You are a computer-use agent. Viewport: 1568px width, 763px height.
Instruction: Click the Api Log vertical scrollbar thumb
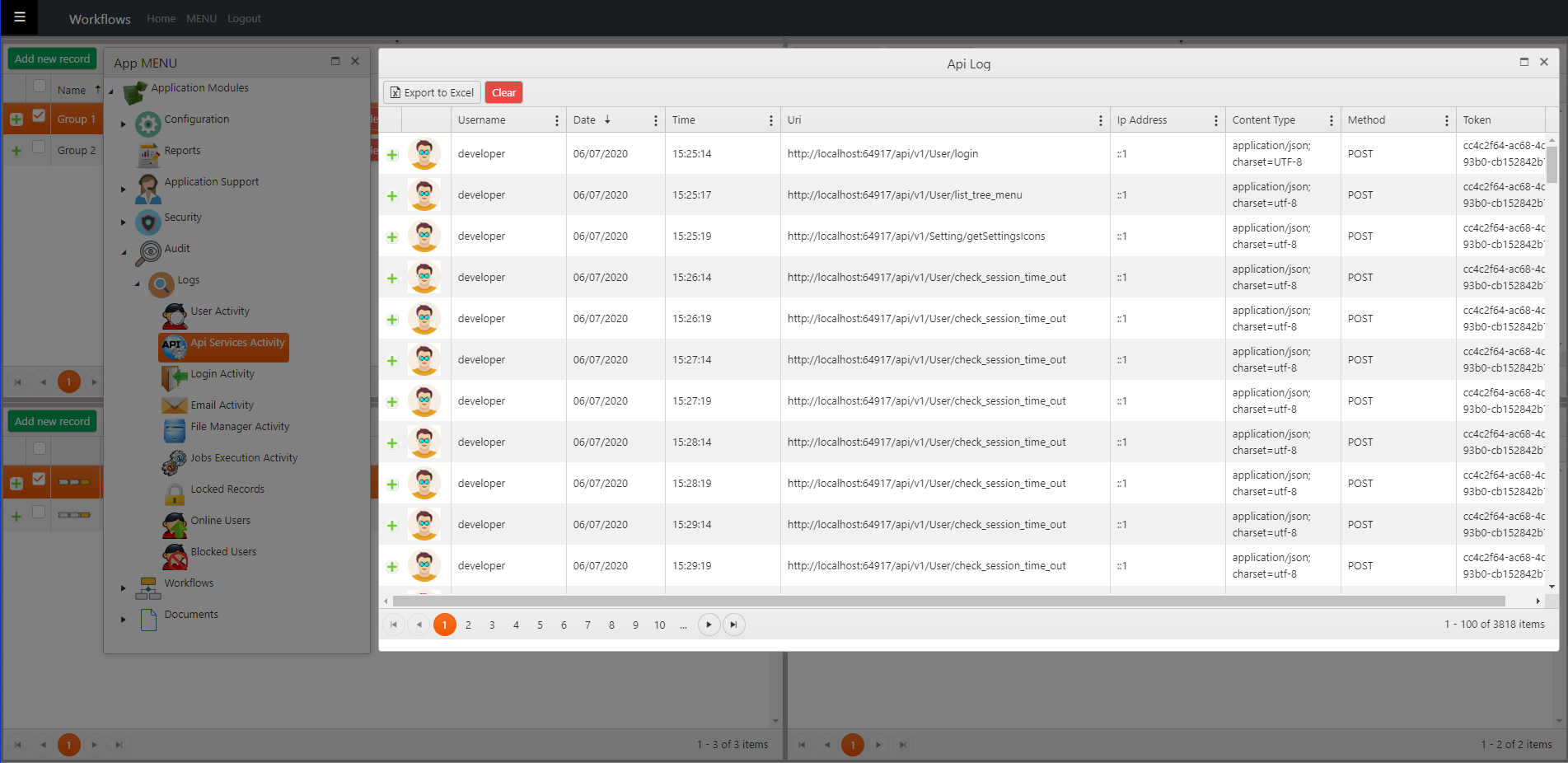(1552, 163)
